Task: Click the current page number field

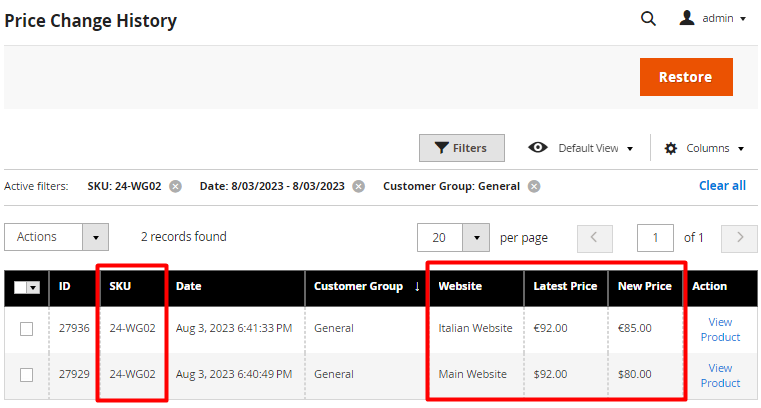Action: coord(655,238)
